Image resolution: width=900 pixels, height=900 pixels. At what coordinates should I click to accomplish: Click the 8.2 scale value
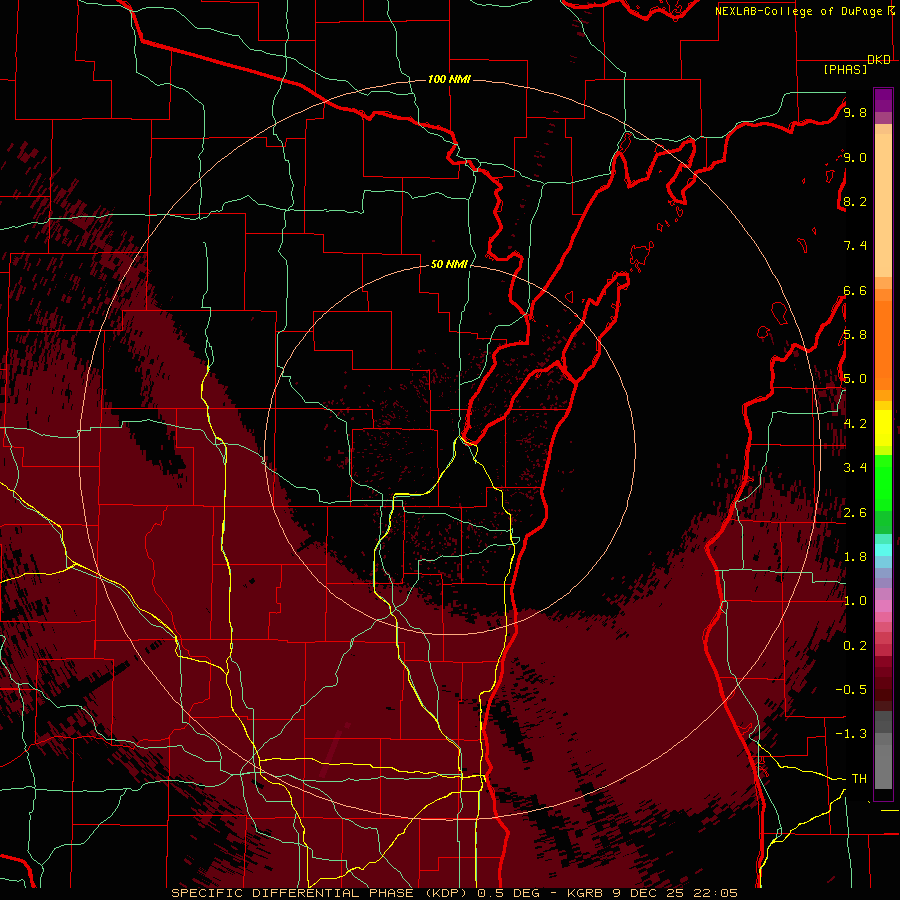pyautogui.click(x=855, y=201)
